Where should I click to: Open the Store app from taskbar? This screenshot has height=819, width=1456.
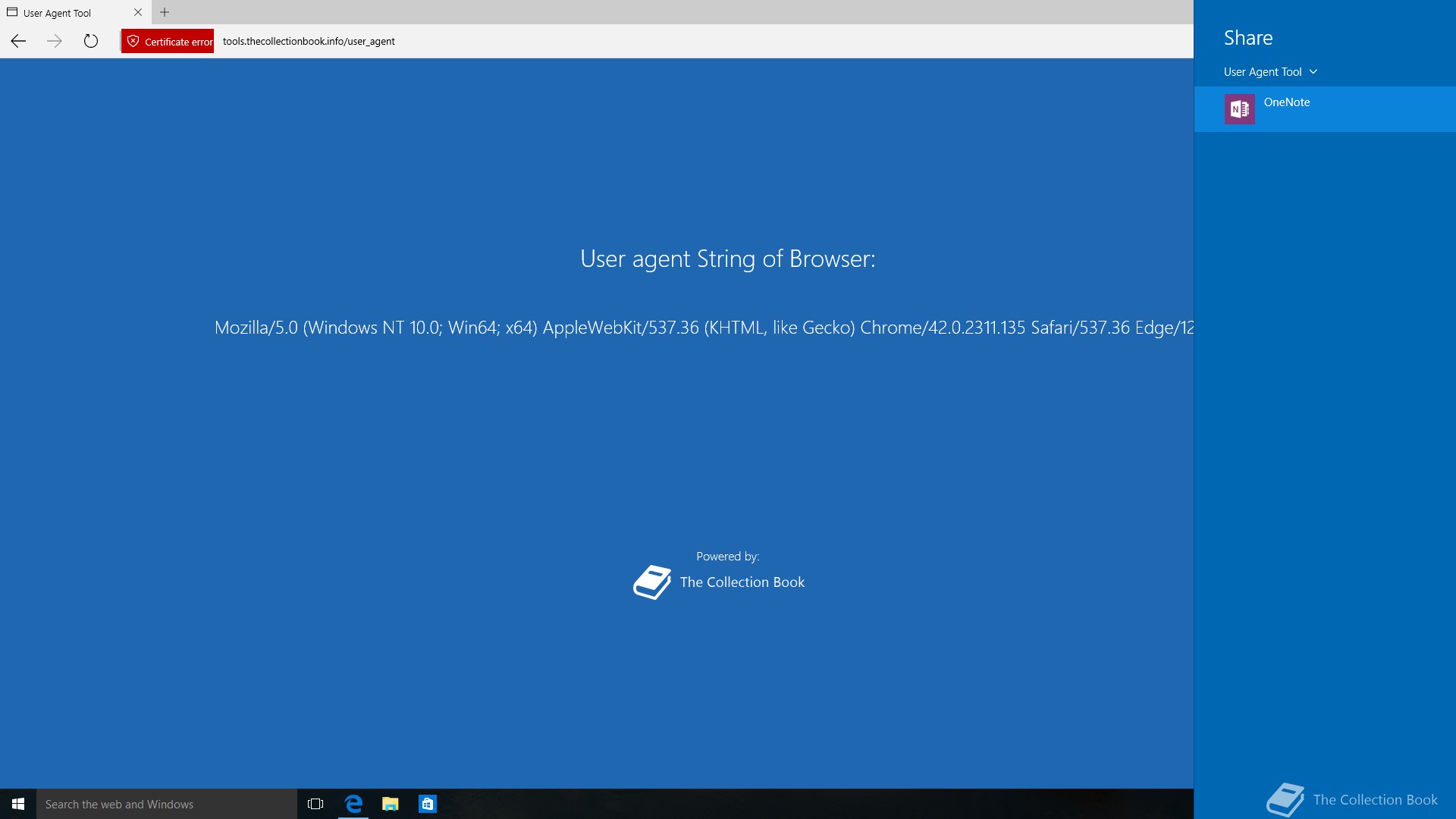(x=428, y=804)
